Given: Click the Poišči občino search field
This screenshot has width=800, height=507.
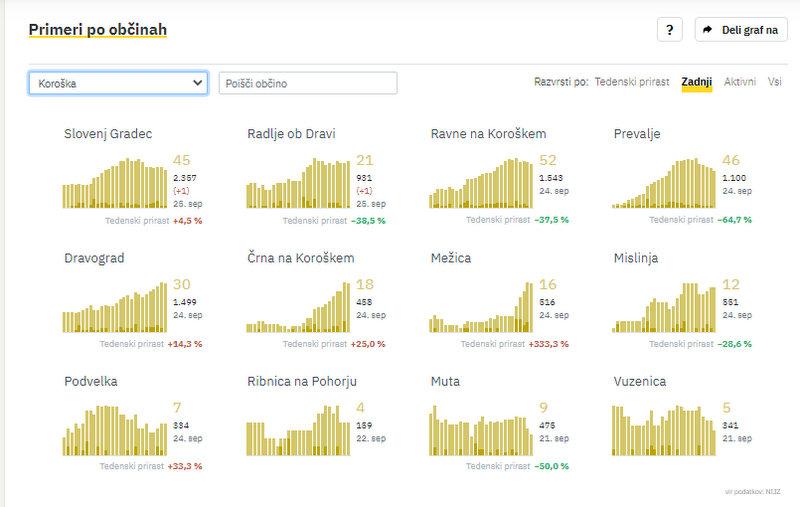Looking at the screenshot, I should (x=308, y=83).
